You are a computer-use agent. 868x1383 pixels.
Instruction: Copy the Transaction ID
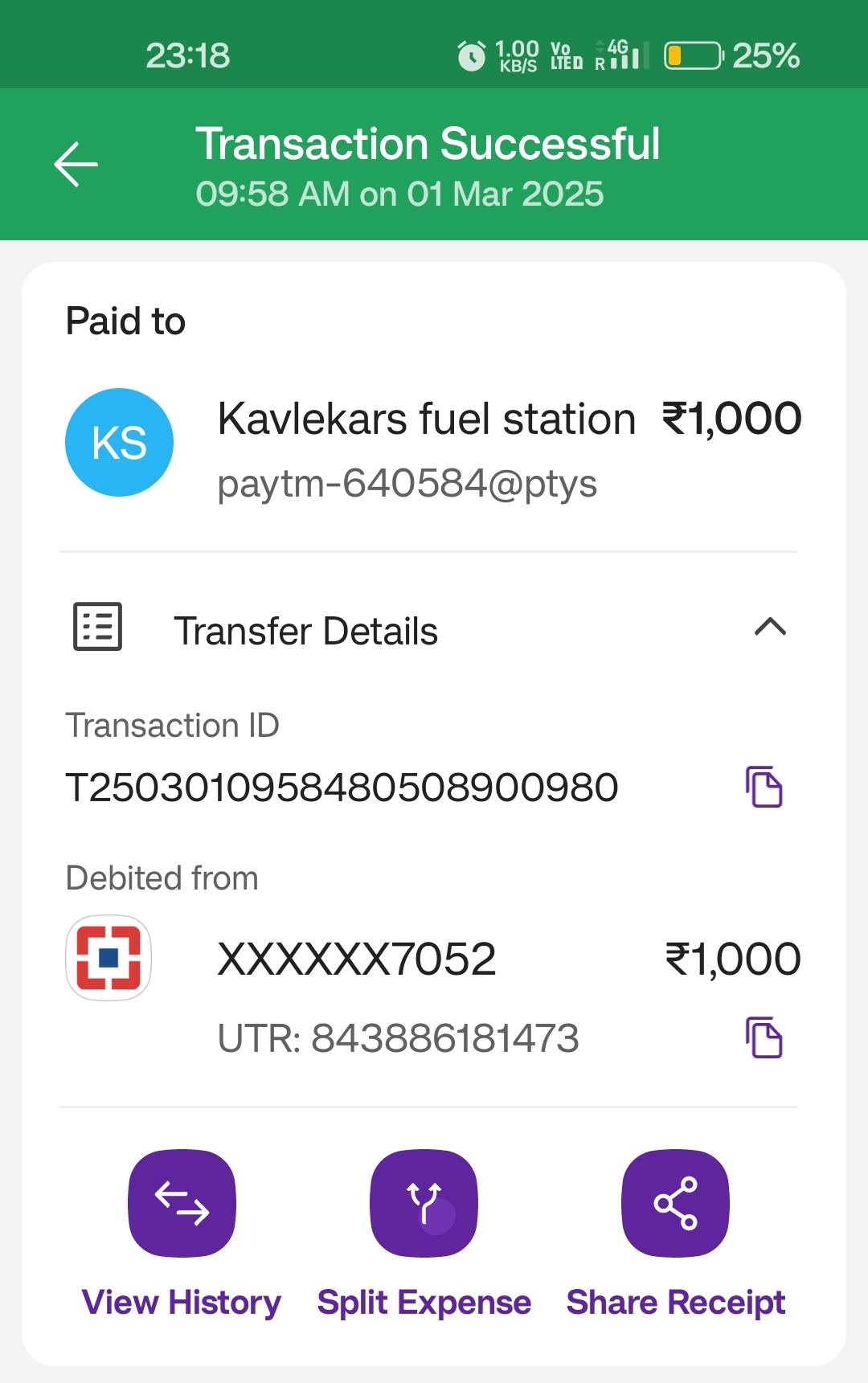click(764, 787)
